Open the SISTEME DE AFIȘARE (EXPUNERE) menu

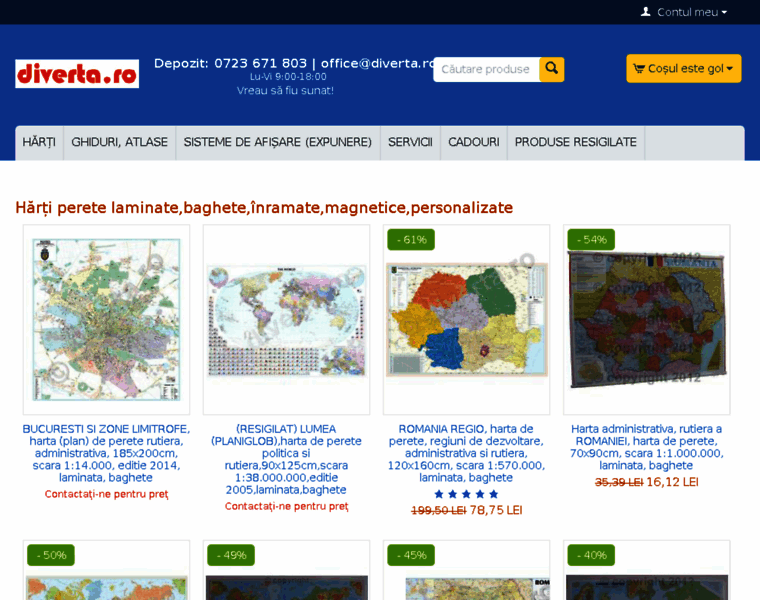pos(278,142)
